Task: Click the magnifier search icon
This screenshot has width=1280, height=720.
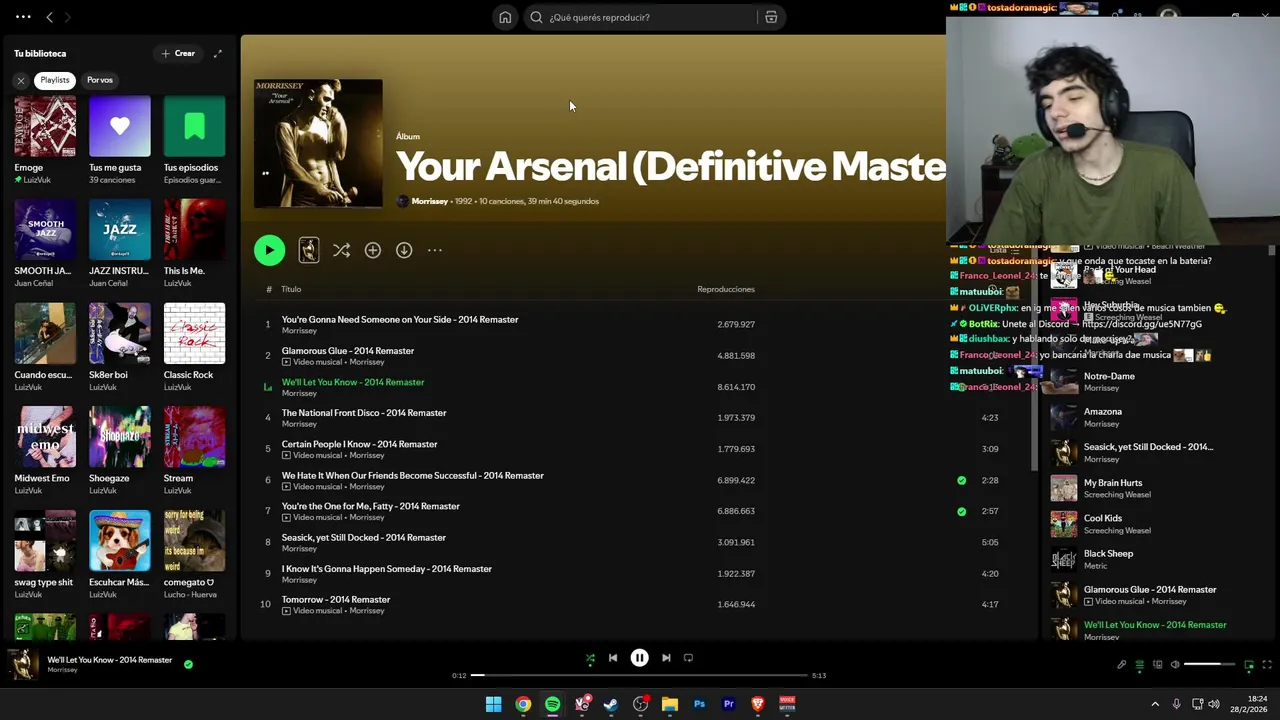Action: tap(536, 17)
